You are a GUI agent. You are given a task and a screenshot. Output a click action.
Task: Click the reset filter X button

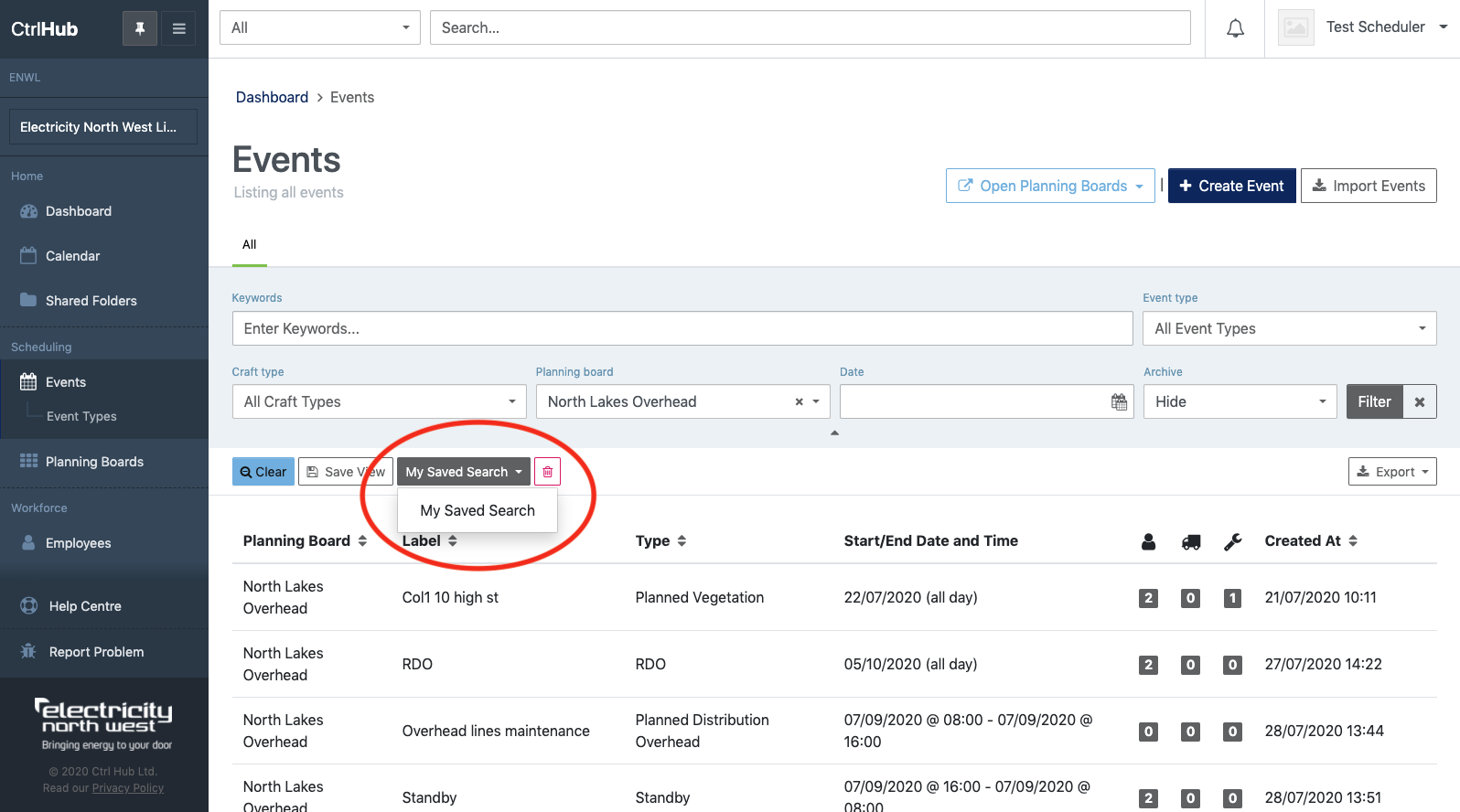(x=1420, y=401)
